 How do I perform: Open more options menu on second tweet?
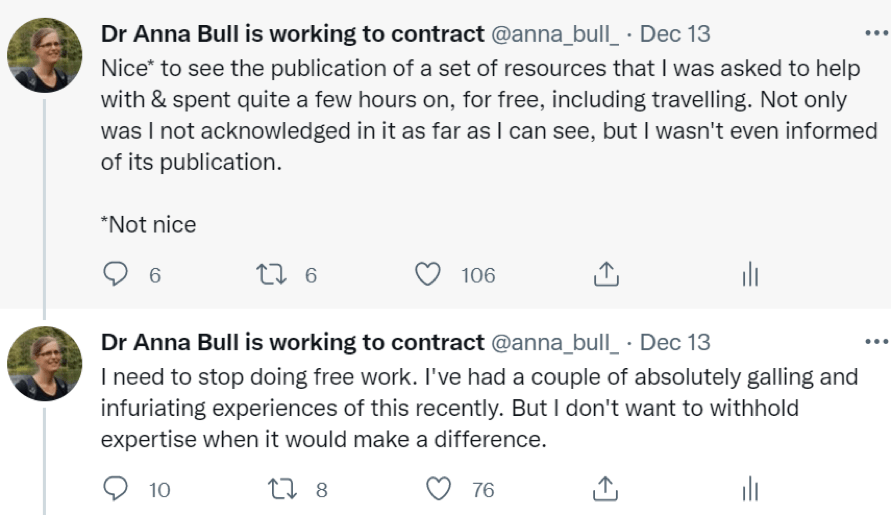click(877, 342)
